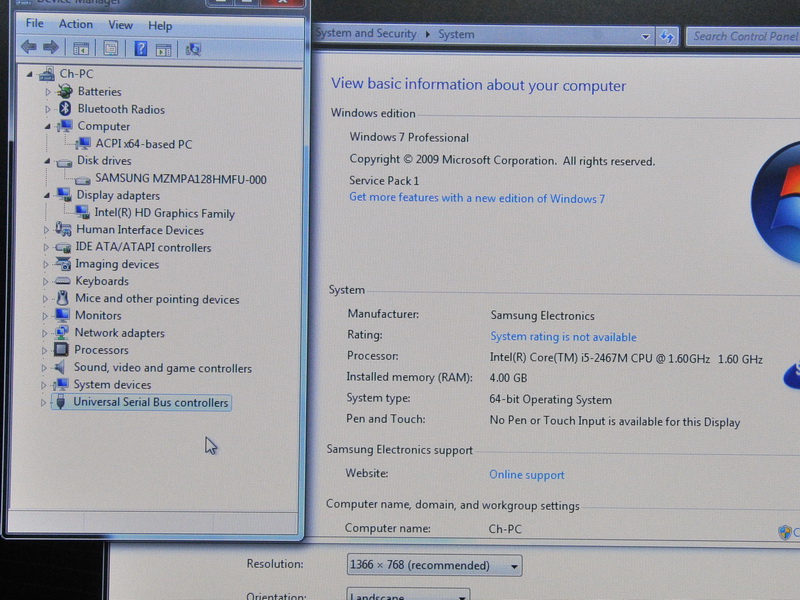Select ACPI x64-based PC tree item

144,144
